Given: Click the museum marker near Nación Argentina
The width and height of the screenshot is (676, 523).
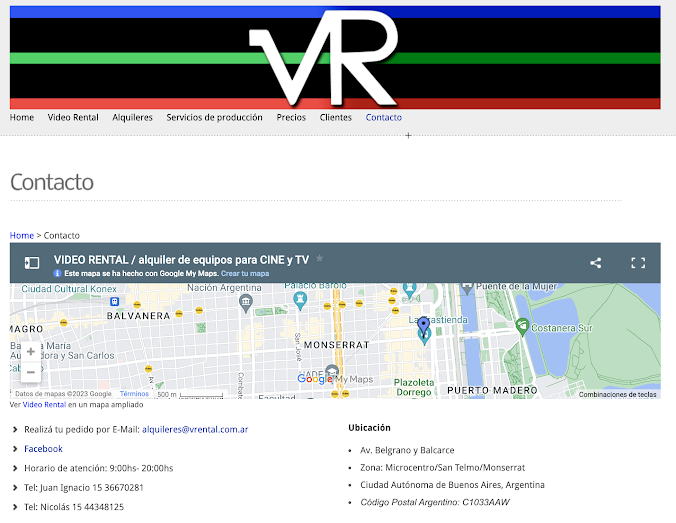Looking at the screenshot, I should pos(246,302).
